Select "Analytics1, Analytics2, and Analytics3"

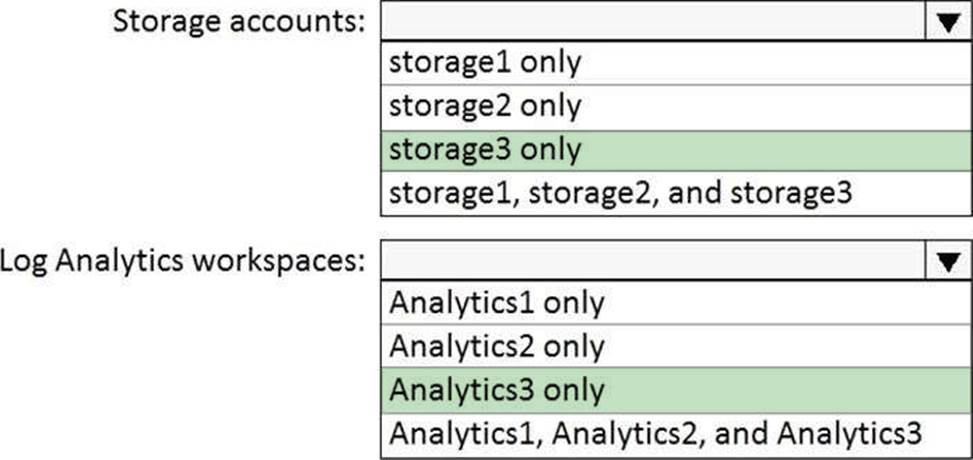click(657, 433)
